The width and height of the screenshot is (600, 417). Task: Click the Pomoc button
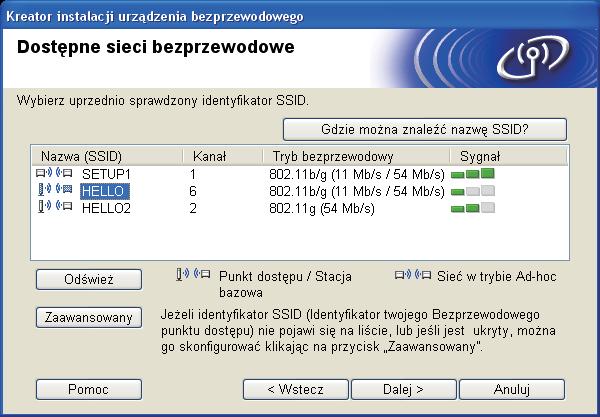(x=89, y=389)
